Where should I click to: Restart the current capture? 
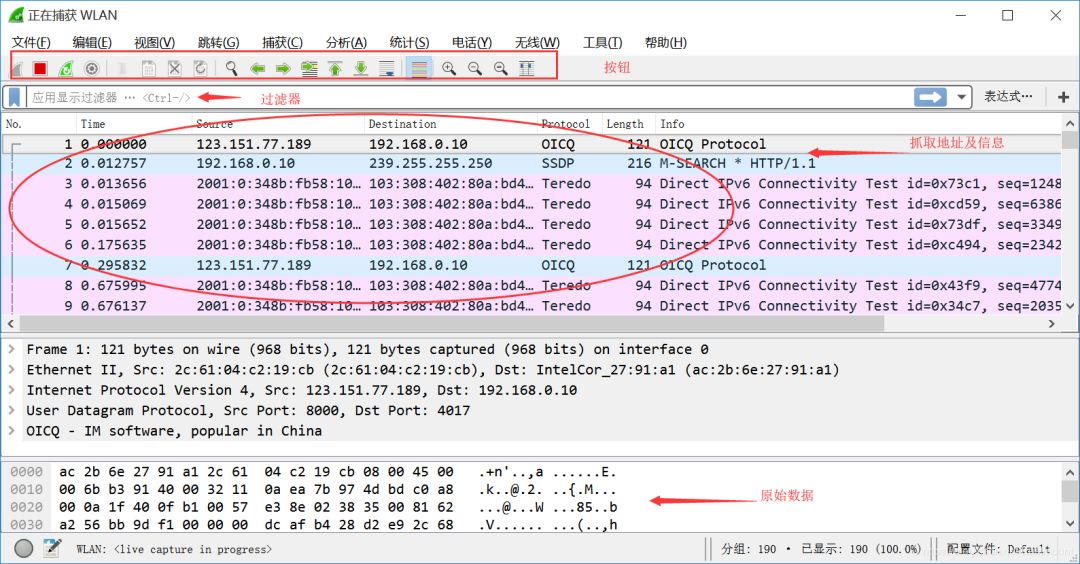(x=65, y=68)
